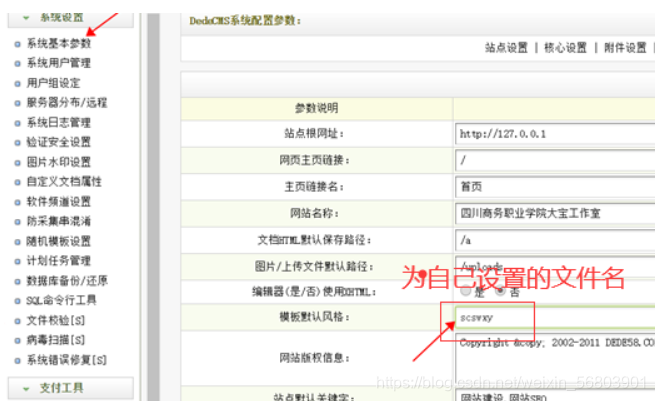Open 图片水印设置
Screen dimensions: 655x401
click(x=59, y=162)
